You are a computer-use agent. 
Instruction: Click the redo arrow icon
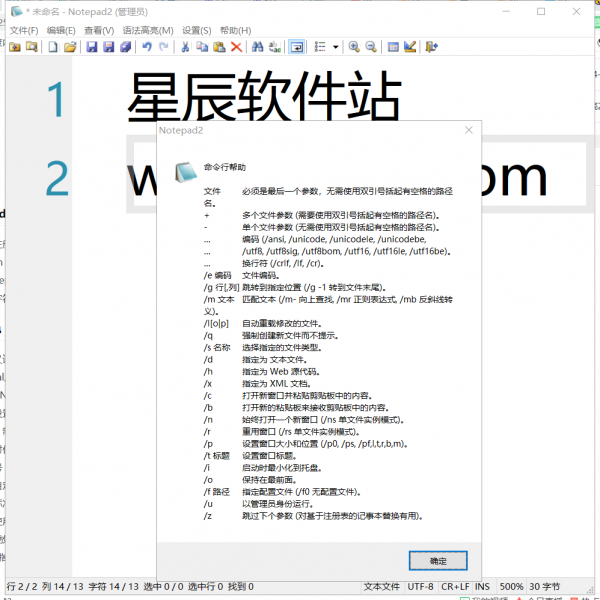click(x=164, y=47)
